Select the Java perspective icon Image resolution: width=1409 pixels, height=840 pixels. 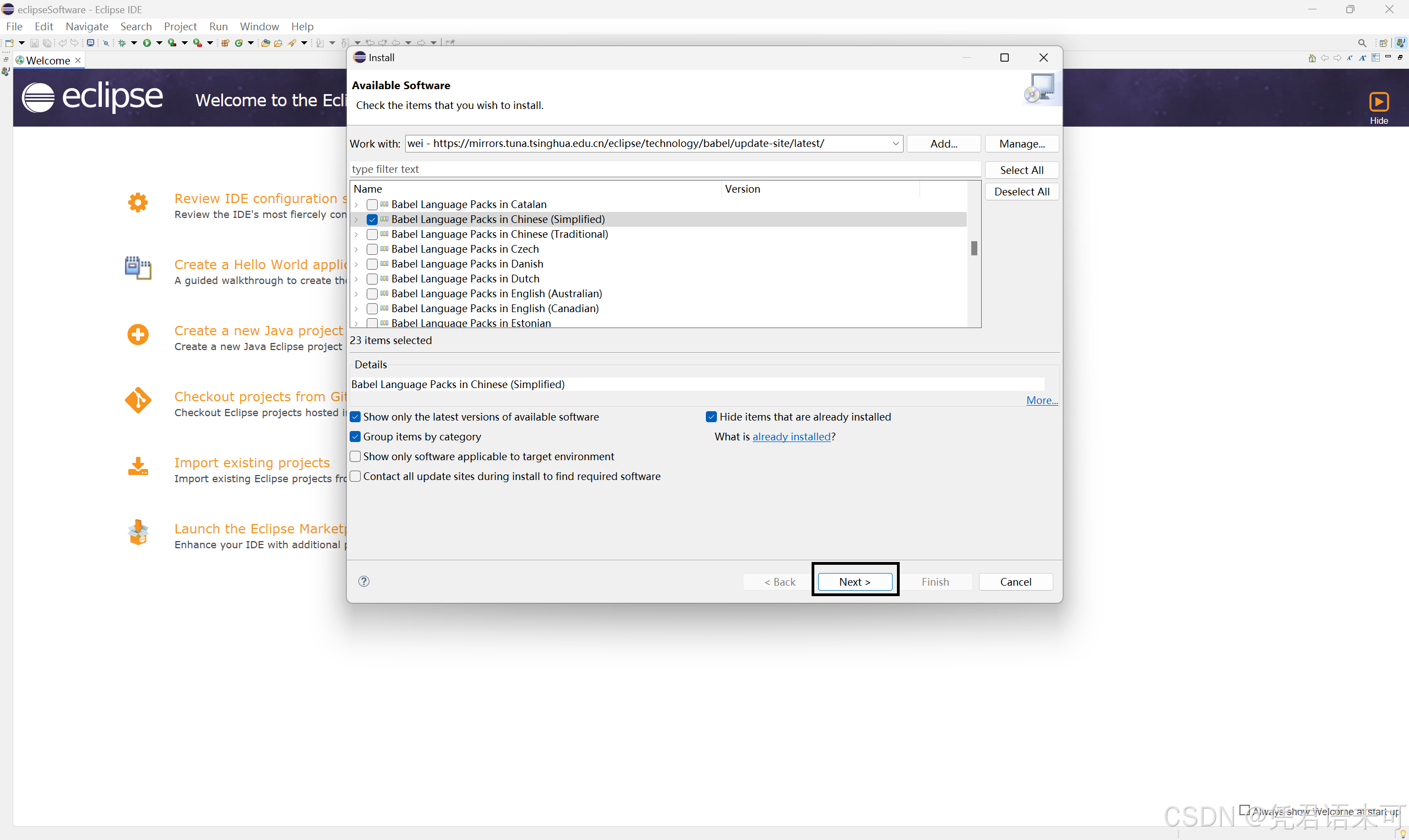(1401, 43)
